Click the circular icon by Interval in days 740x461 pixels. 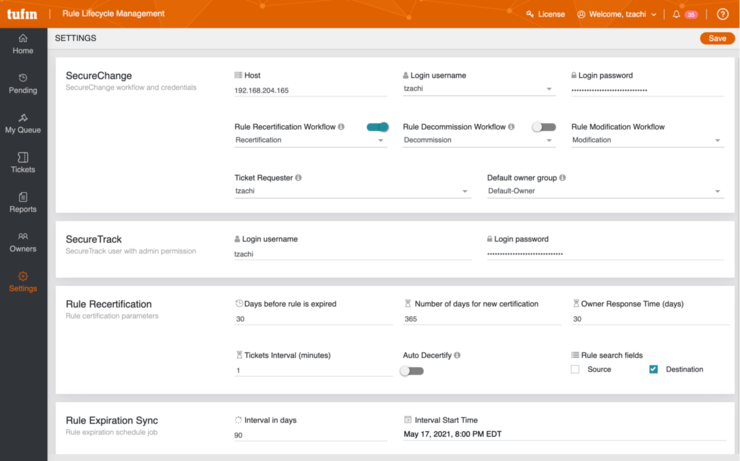(238, 420)
